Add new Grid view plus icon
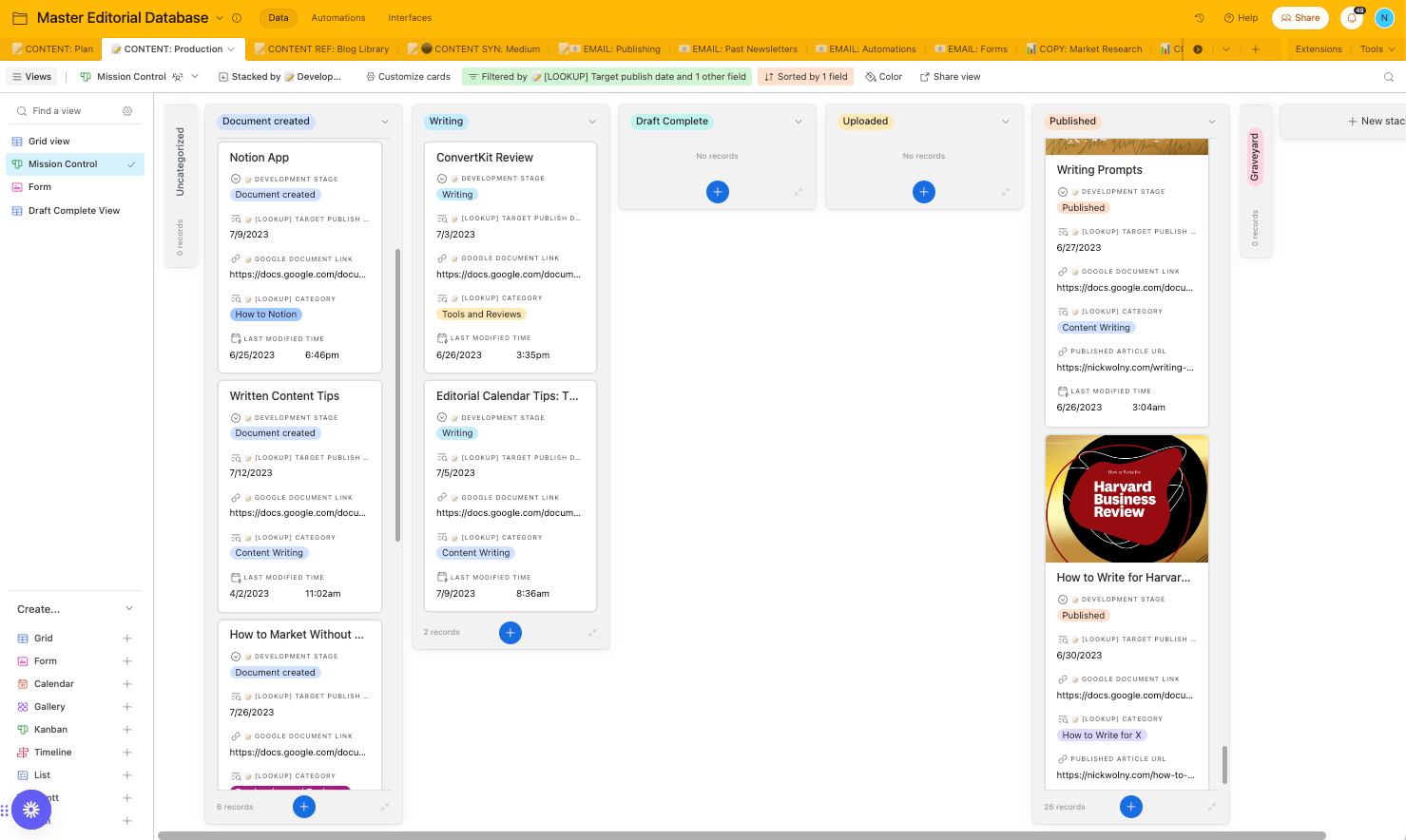1406x840 pixels. click(127, 639)
